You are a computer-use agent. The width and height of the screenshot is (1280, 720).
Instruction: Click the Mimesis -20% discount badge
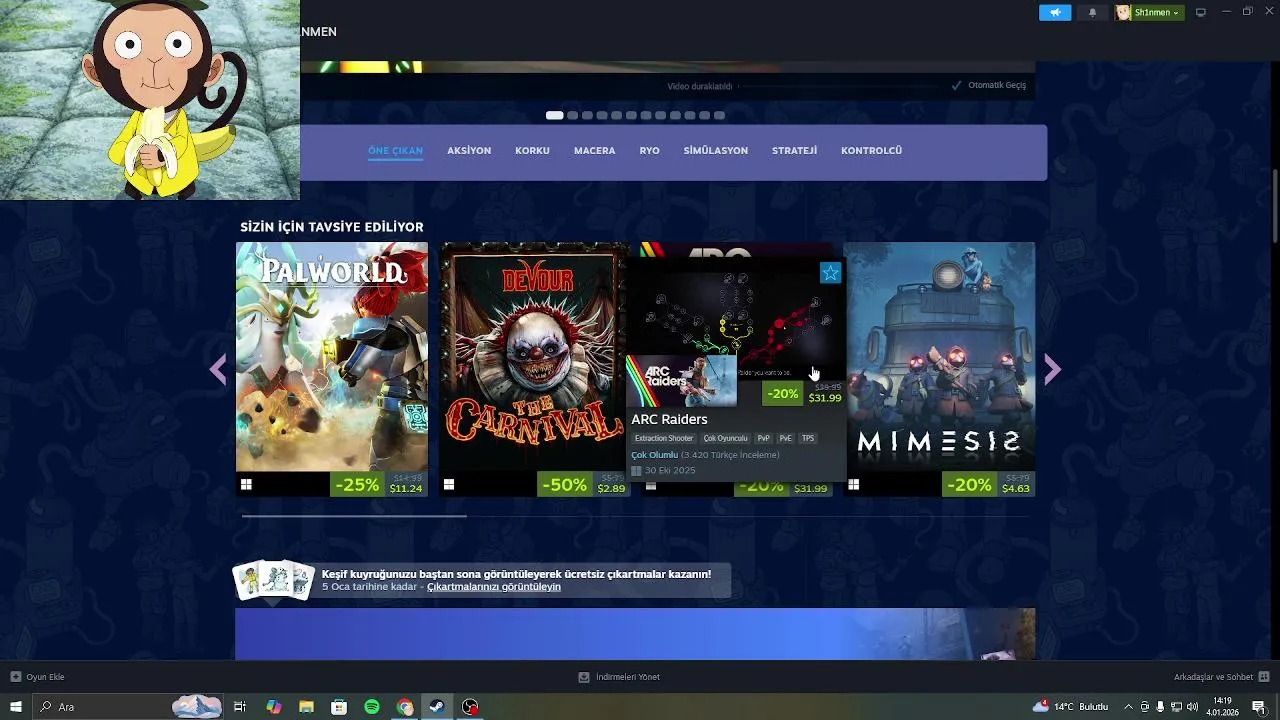(969, 484)
